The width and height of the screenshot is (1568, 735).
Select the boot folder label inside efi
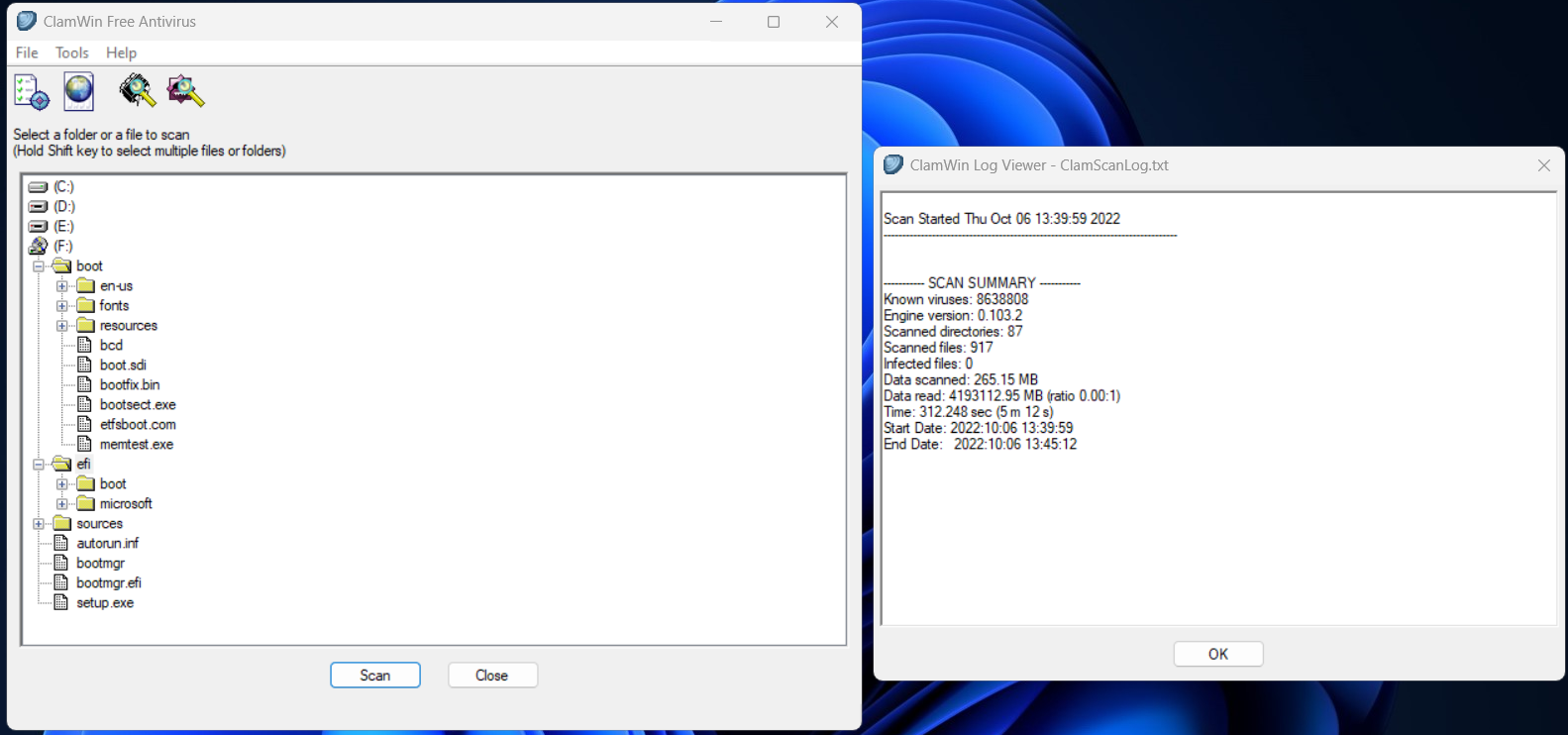[113, 483]
